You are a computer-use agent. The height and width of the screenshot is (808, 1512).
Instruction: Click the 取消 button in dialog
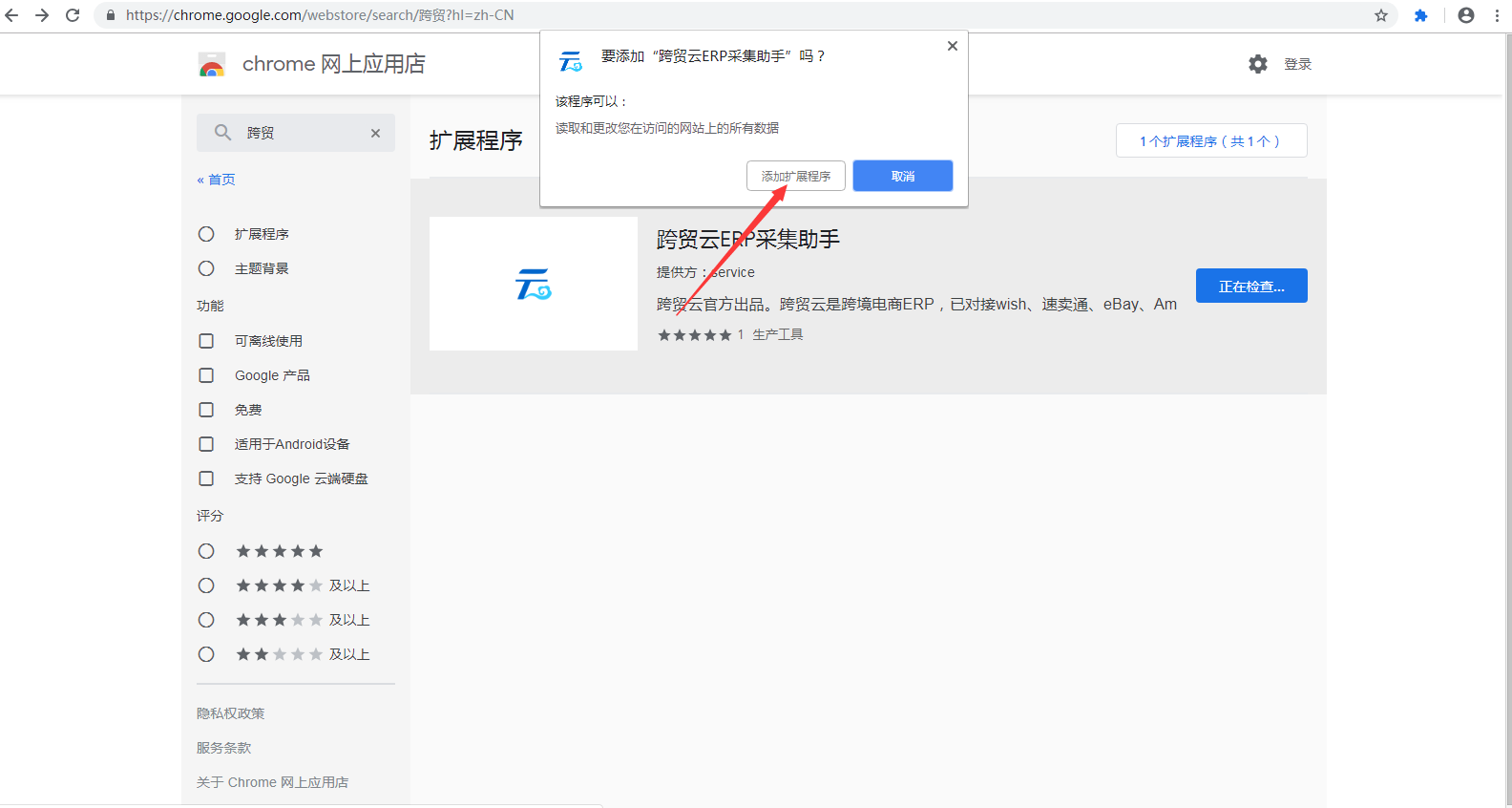click(903, 176)
